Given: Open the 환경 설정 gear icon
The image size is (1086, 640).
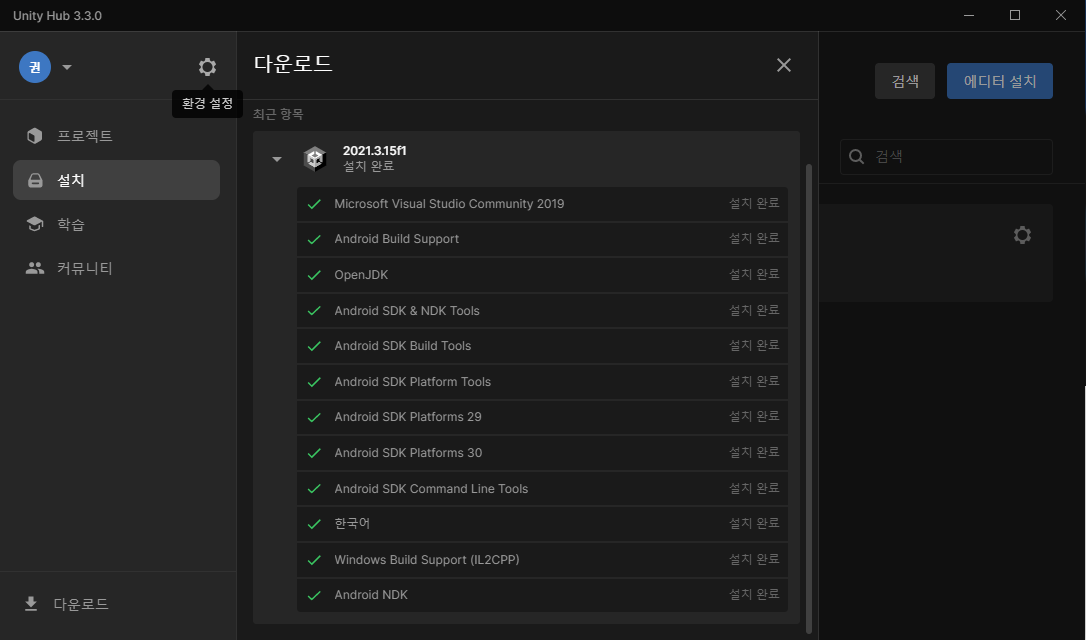Looking at the screenshot, I should [x=207, y=67].
